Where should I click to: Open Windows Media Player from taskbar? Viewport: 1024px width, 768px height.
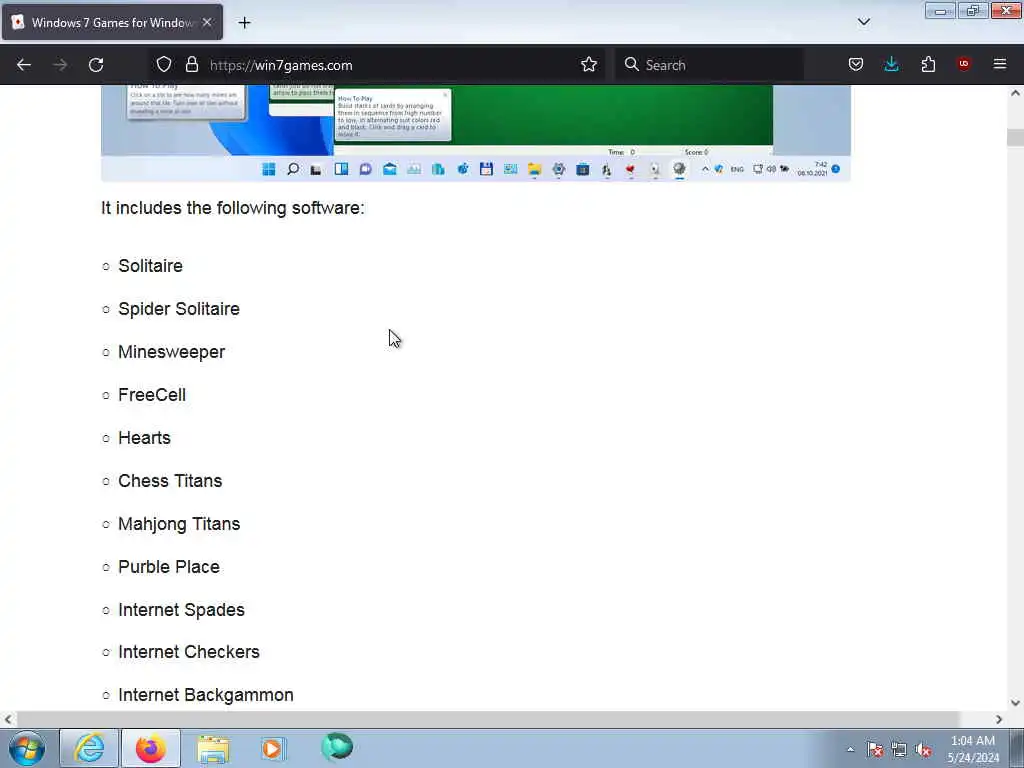tap(273, 748)
